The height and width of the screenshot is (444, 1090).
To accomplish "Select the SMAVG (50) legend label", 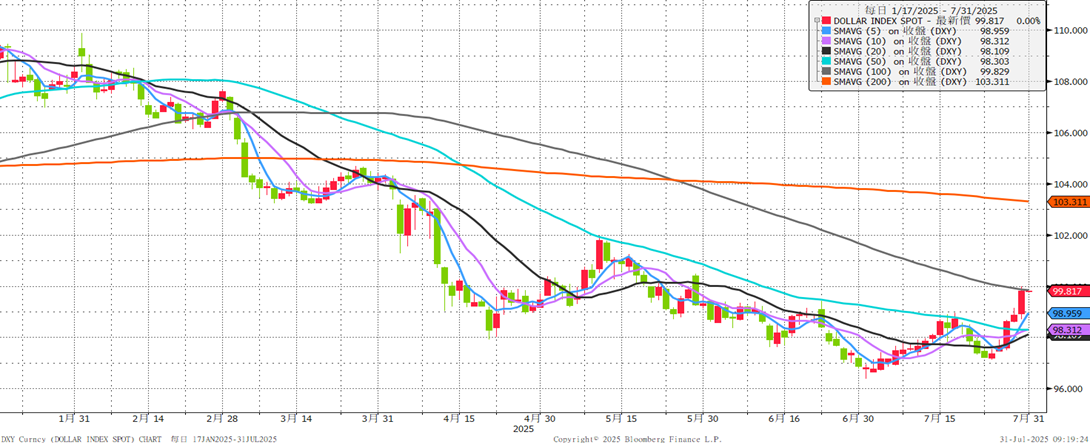I will (897, 62).
